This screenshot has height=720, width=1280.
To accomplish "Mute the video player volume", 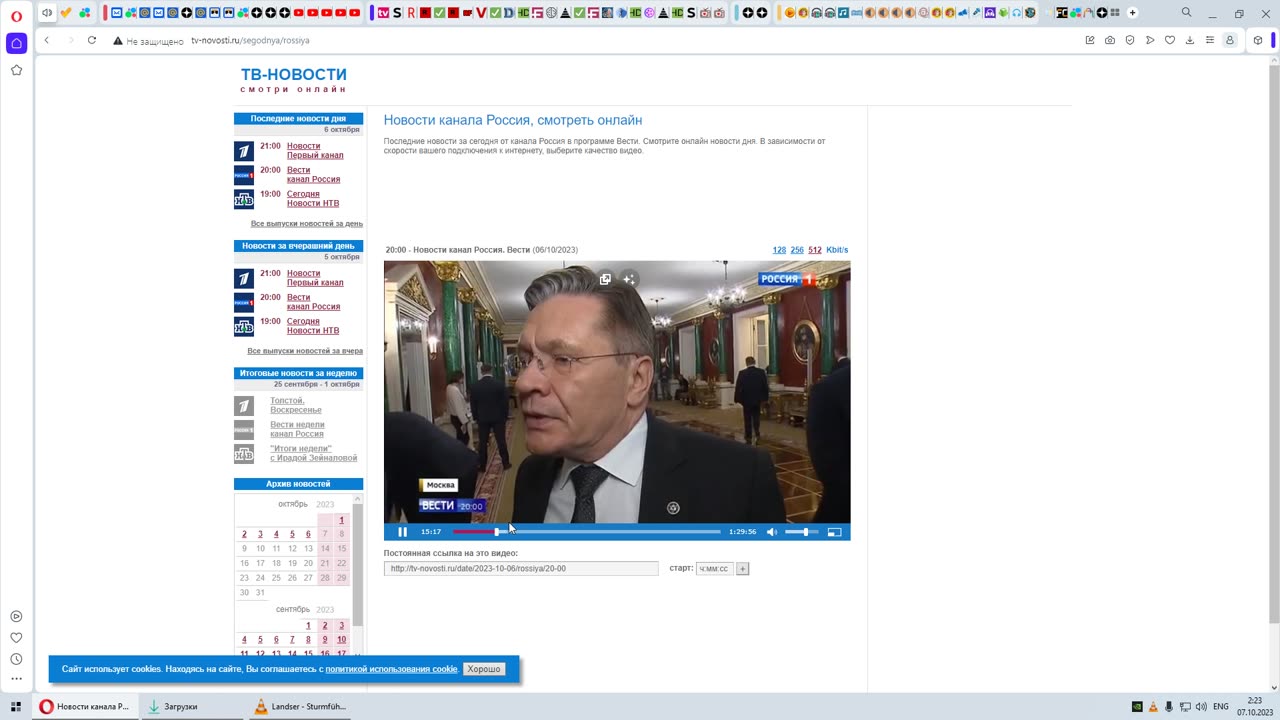I will 771,532.
